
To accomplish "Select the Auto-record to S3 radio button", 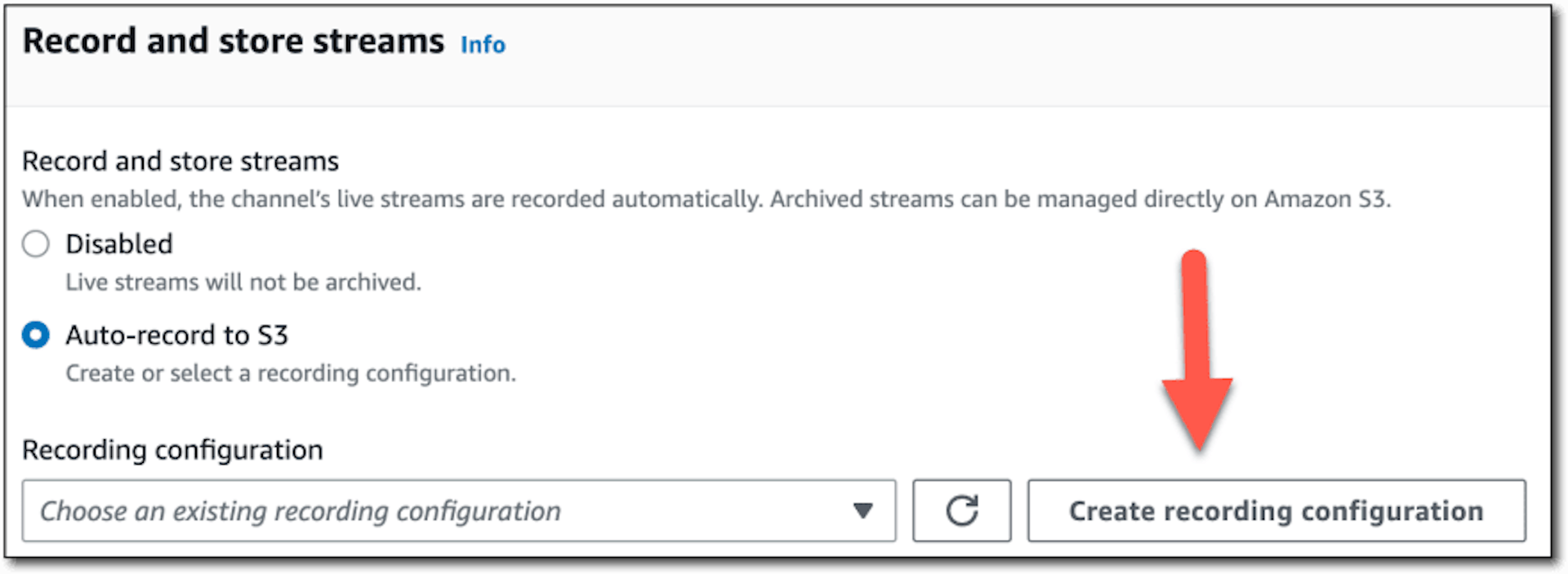I will point(36,335).
